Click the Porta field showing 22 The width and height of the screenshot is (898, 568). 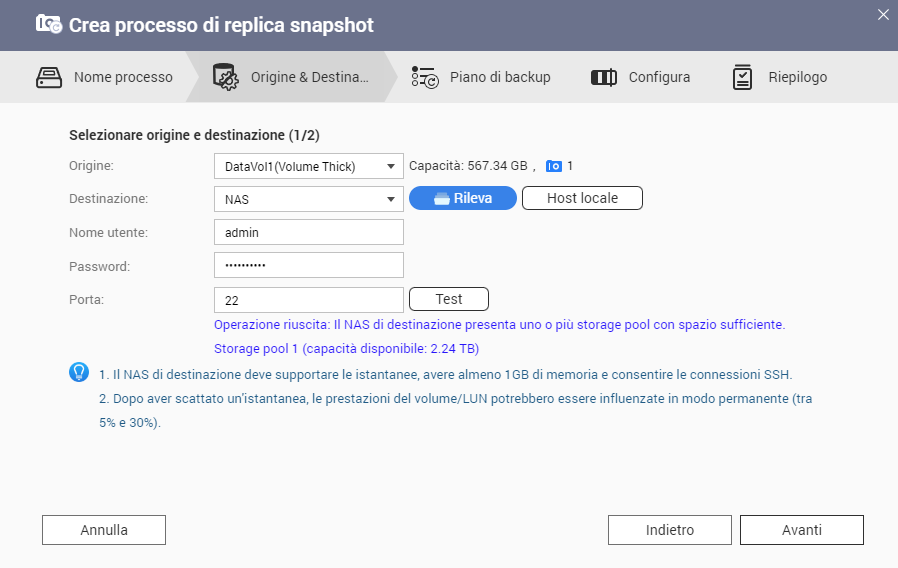(x=309, y=300)
